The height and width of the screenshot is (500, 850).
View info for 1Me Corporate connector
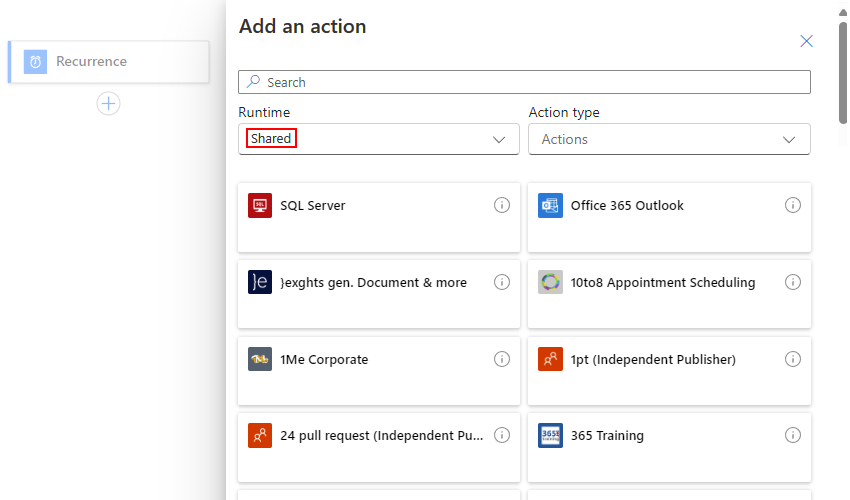(x=502, y=360)
